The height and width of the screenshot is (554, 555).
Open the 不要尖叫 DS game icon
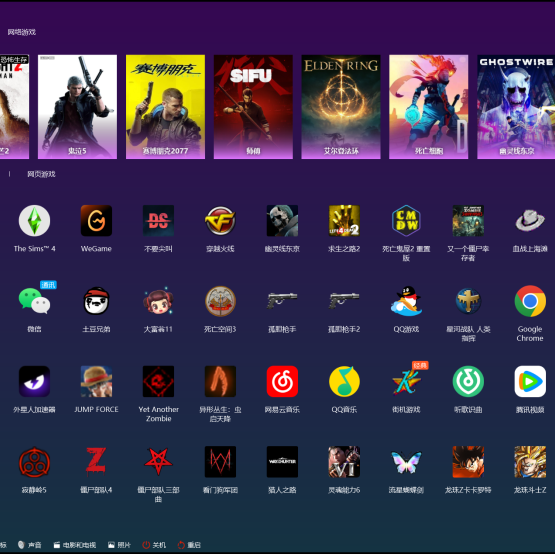(x=158, y=221)
